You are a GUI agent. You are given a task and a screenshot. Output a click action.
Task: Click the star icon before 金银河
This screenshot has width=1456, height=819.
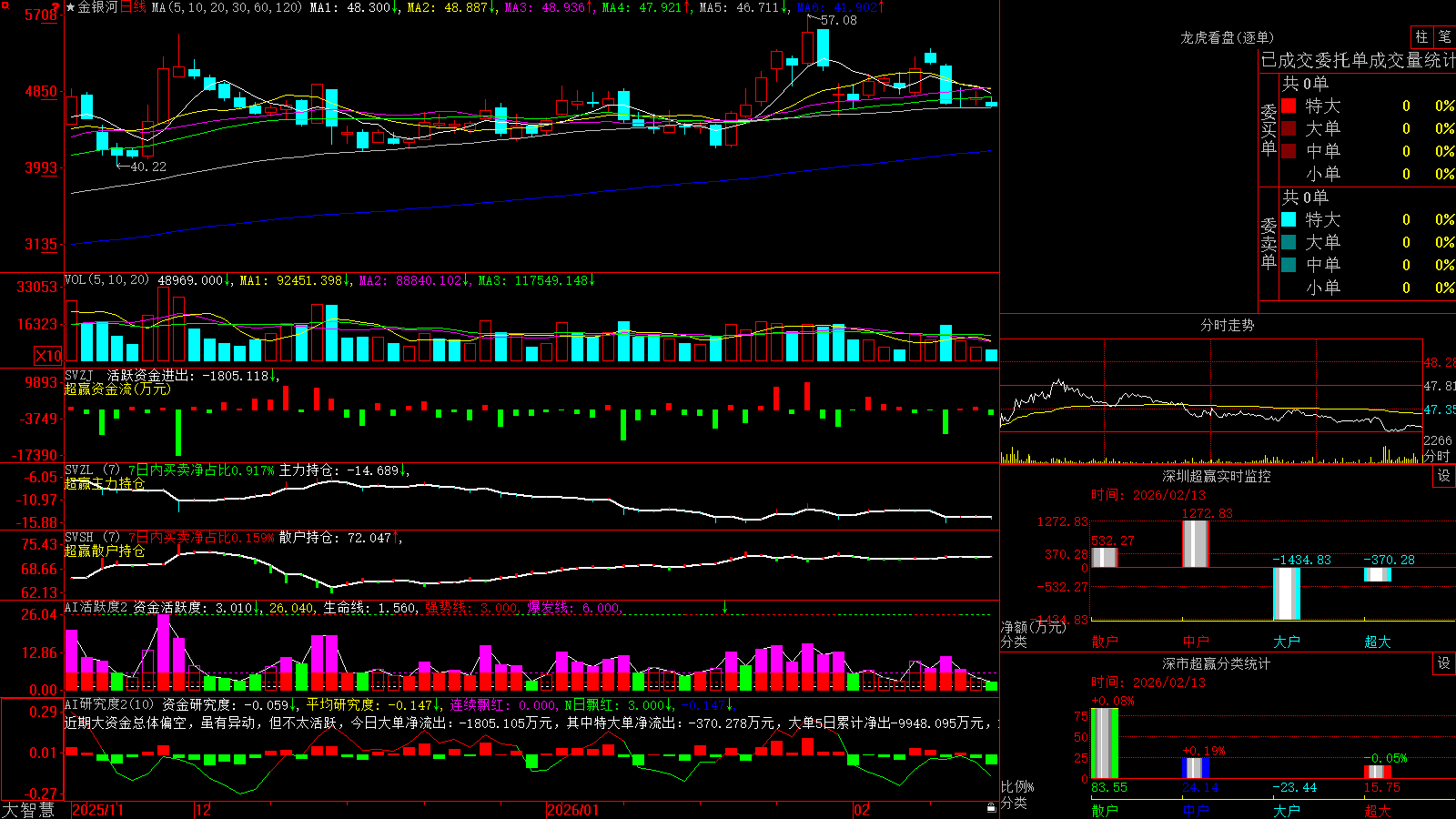pyautogui.click(x=71, y=7)
